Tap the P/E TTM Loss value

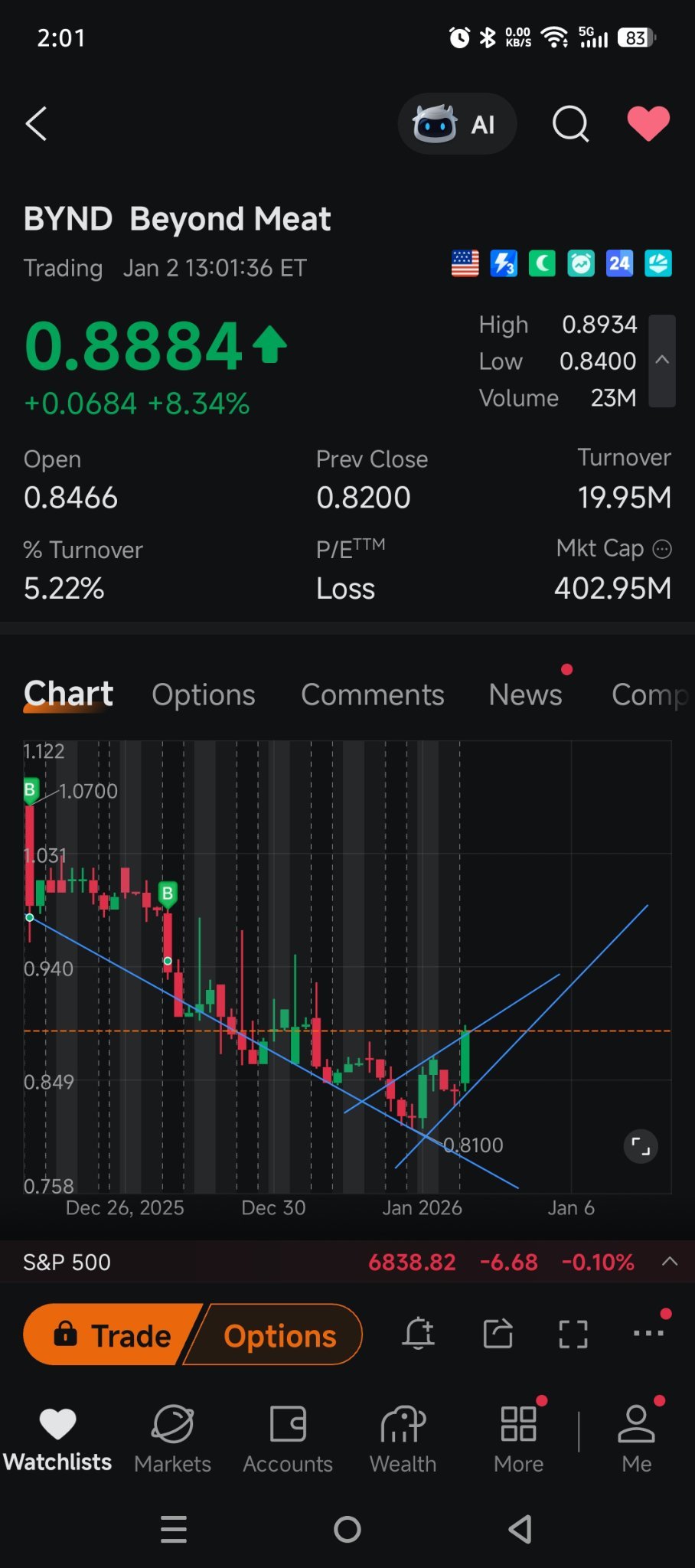click(346, 588)
